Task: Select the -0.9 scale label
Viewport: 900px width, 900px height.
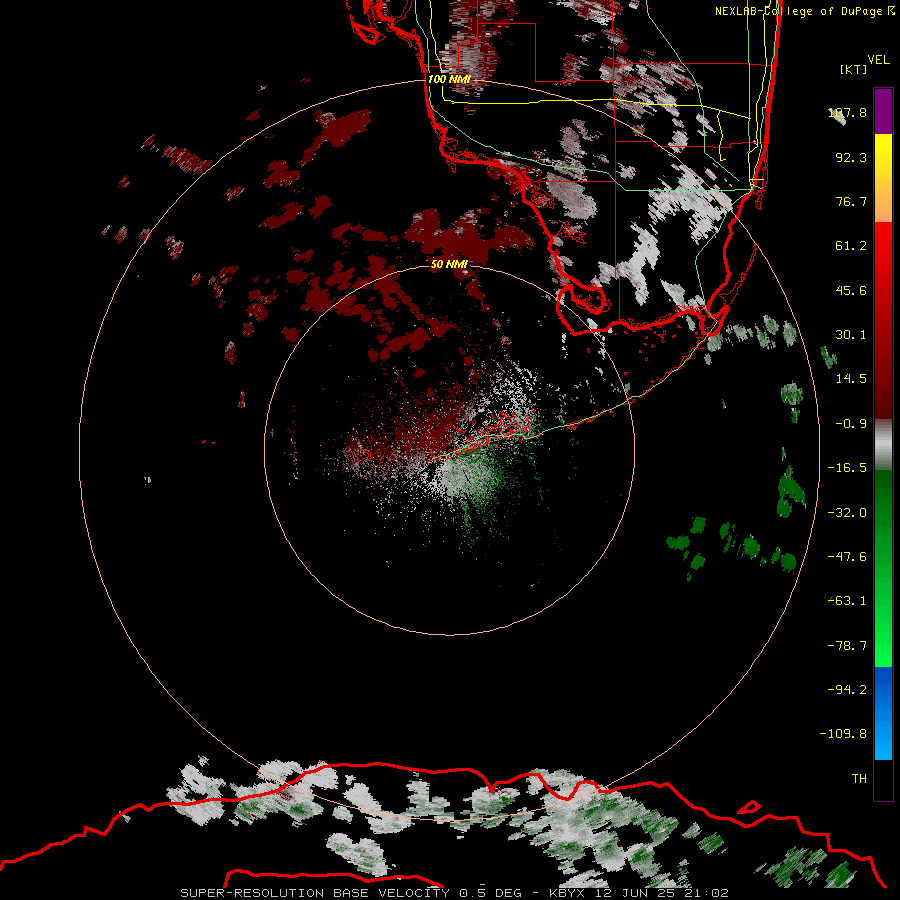Action: pos(851,424)
